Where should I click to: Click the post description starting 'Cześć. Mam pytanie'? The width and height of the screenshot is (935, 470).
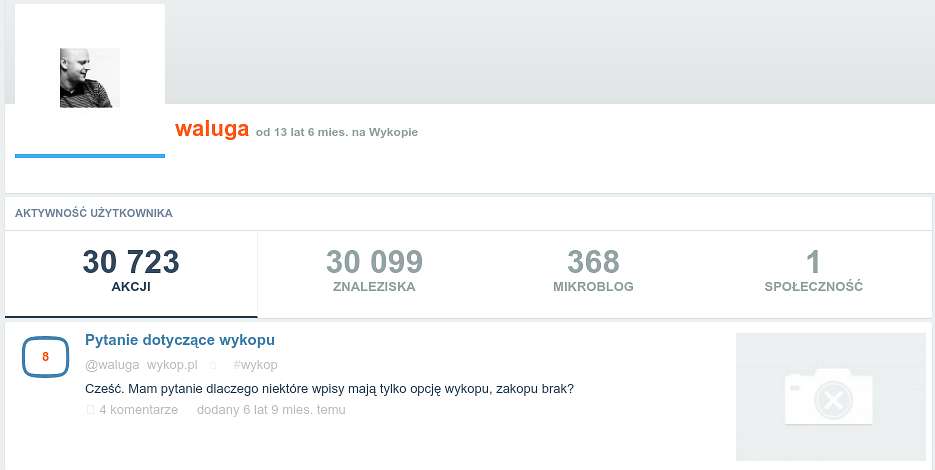(329, 389)
